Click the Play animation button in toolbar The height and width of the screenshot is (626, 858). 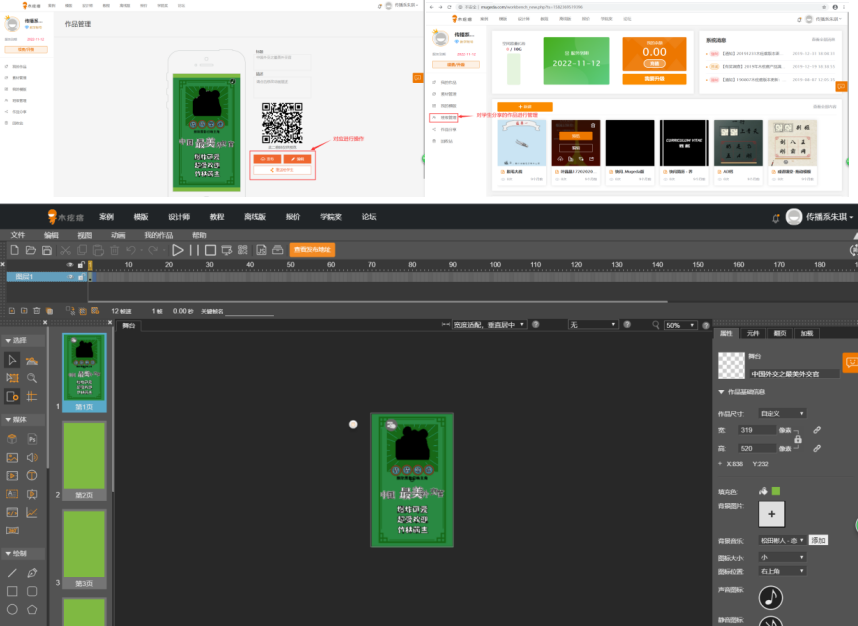pos(178,250)
